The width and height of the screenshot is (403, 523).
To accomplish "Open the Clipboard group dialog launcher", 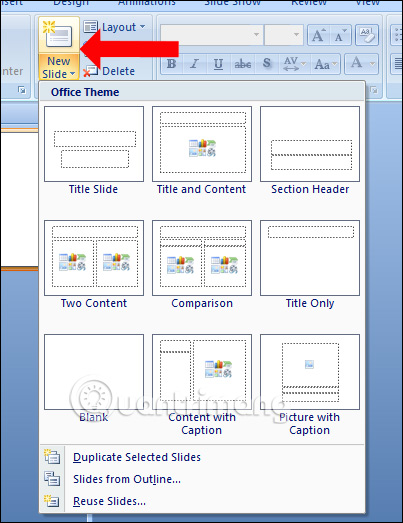I will (22, 90).
